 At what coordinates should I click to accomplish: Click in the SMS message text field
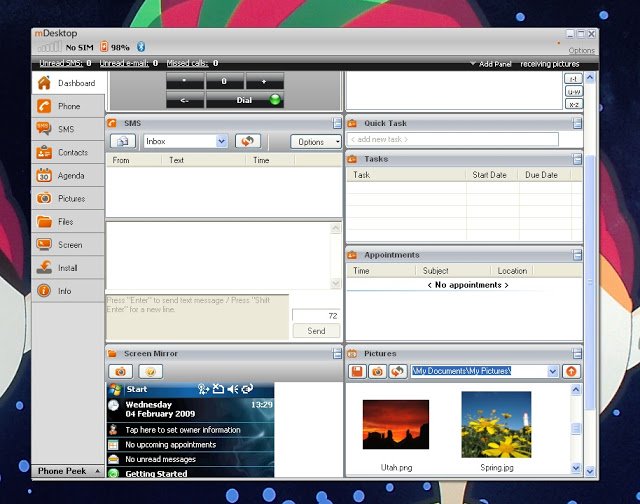coord(198,317)
